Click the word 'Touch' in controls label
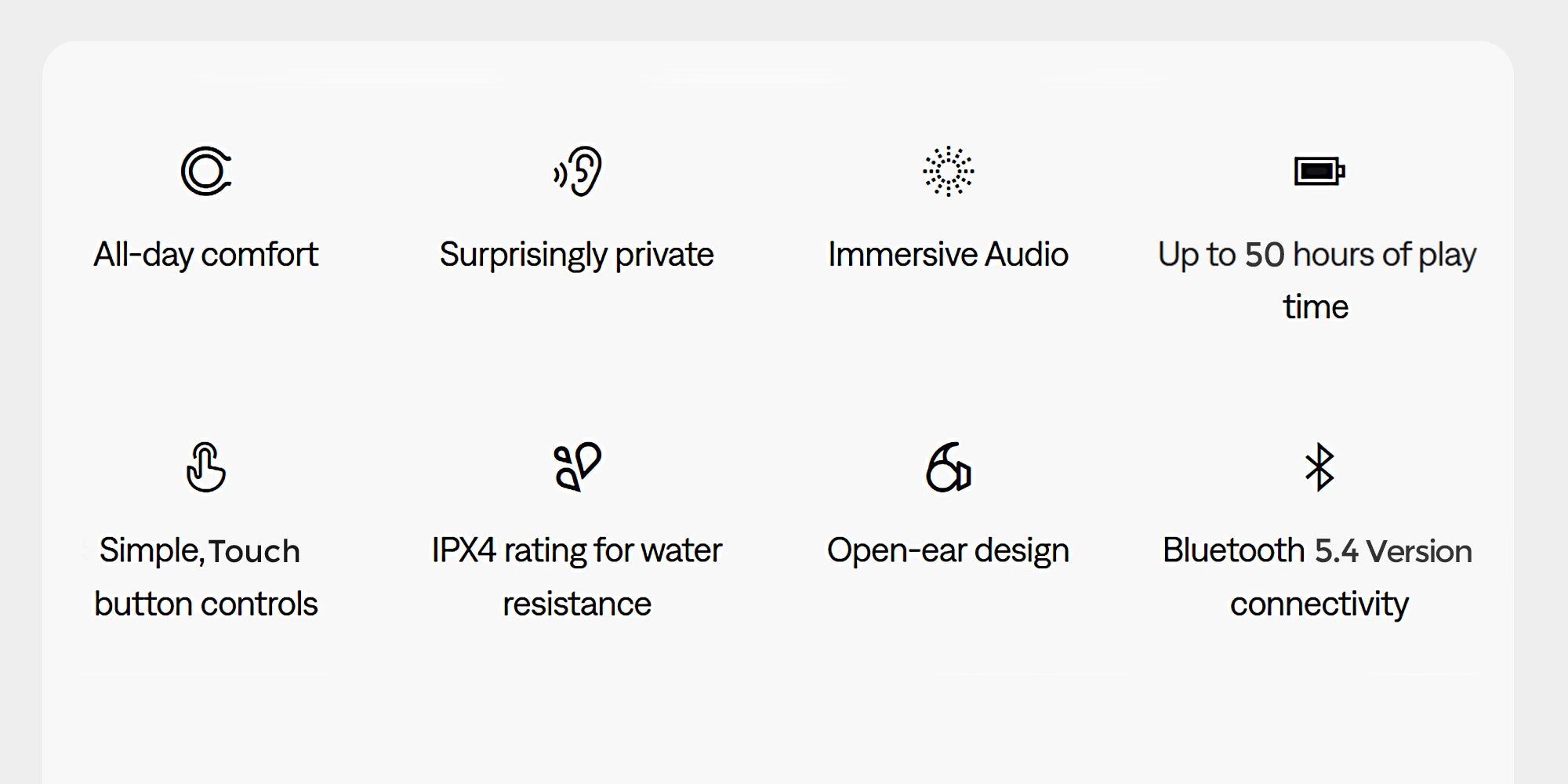This screenshot has width=1568, height=784. point(254,551)
